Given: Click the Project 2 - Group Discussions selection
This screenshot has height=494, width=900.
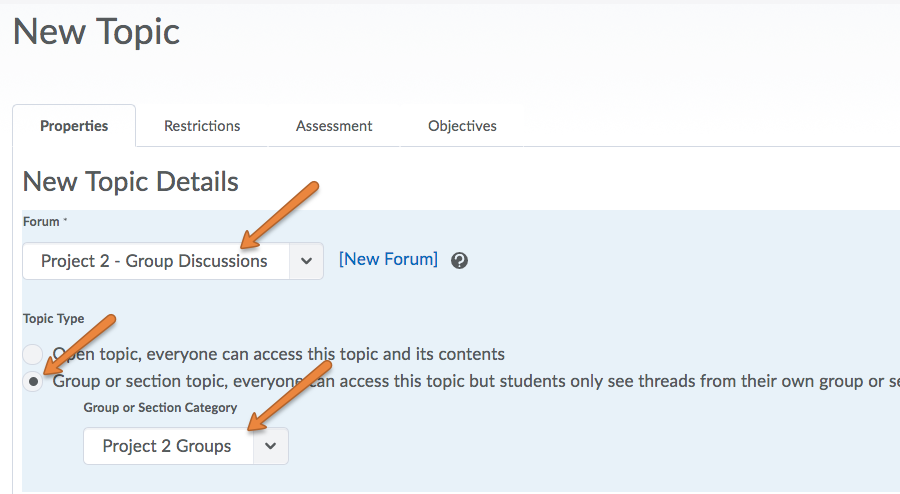Looking at the screenshot, I should click(x=155, y=261).
